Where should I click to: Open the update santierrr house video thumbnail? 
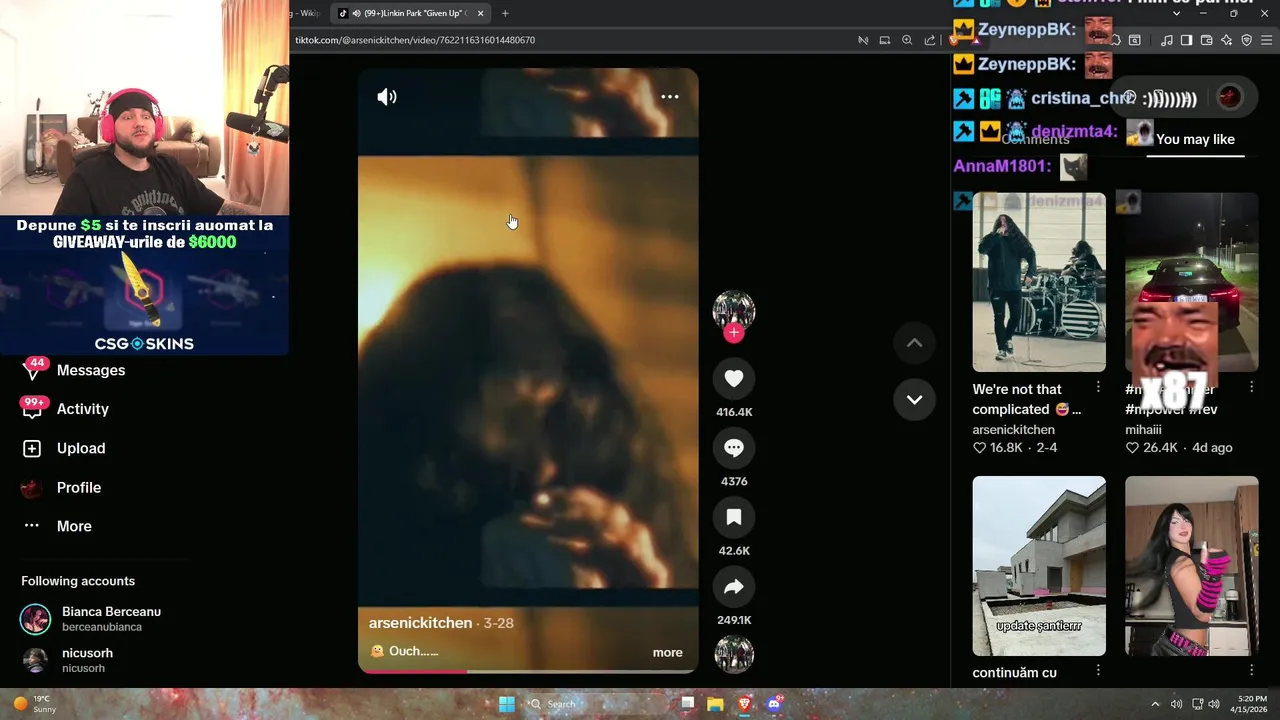coord(1039,566)
